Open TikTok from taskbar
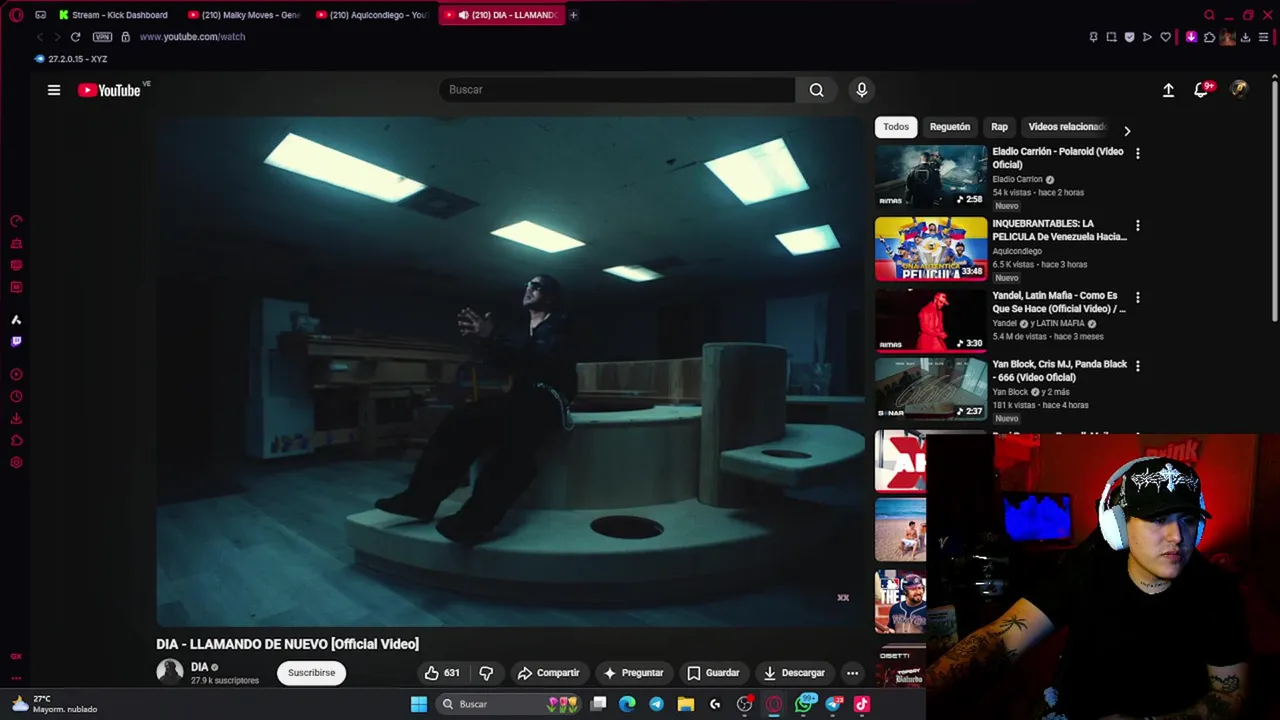 [862, 704]
